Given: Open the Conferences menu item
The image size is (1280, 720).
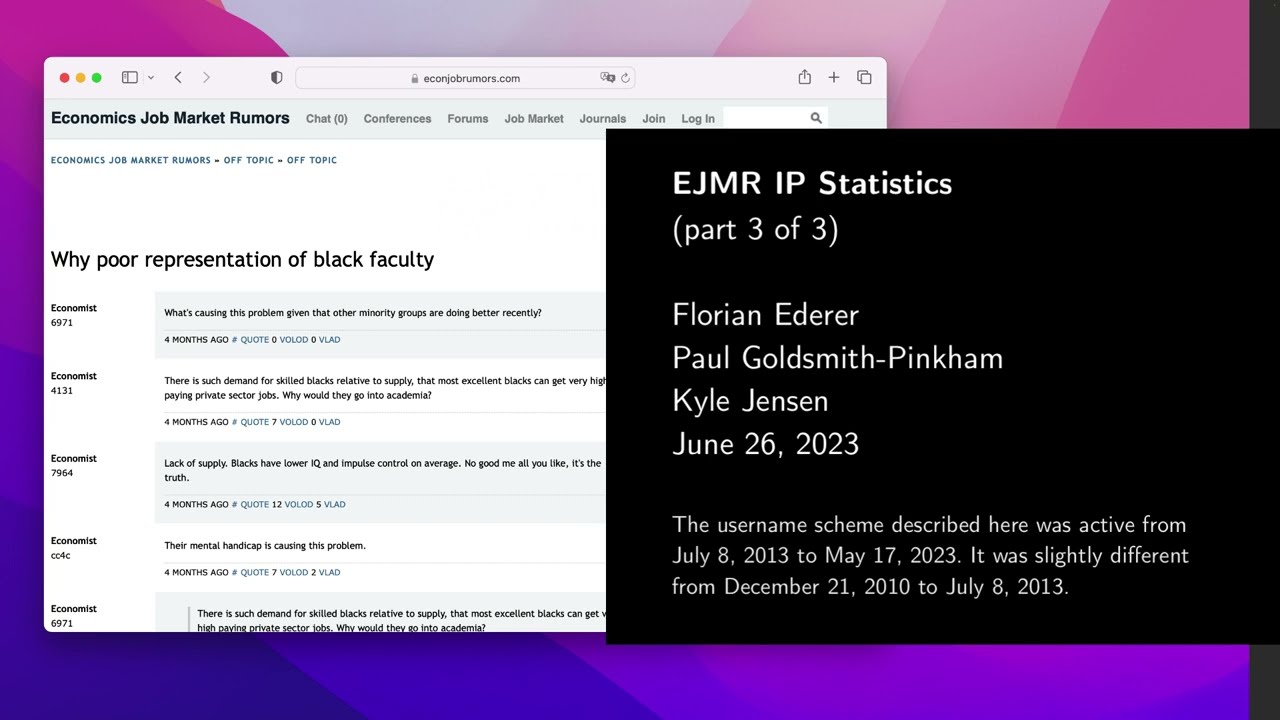Looking at the screenshot, I should [x=397, y=118].
